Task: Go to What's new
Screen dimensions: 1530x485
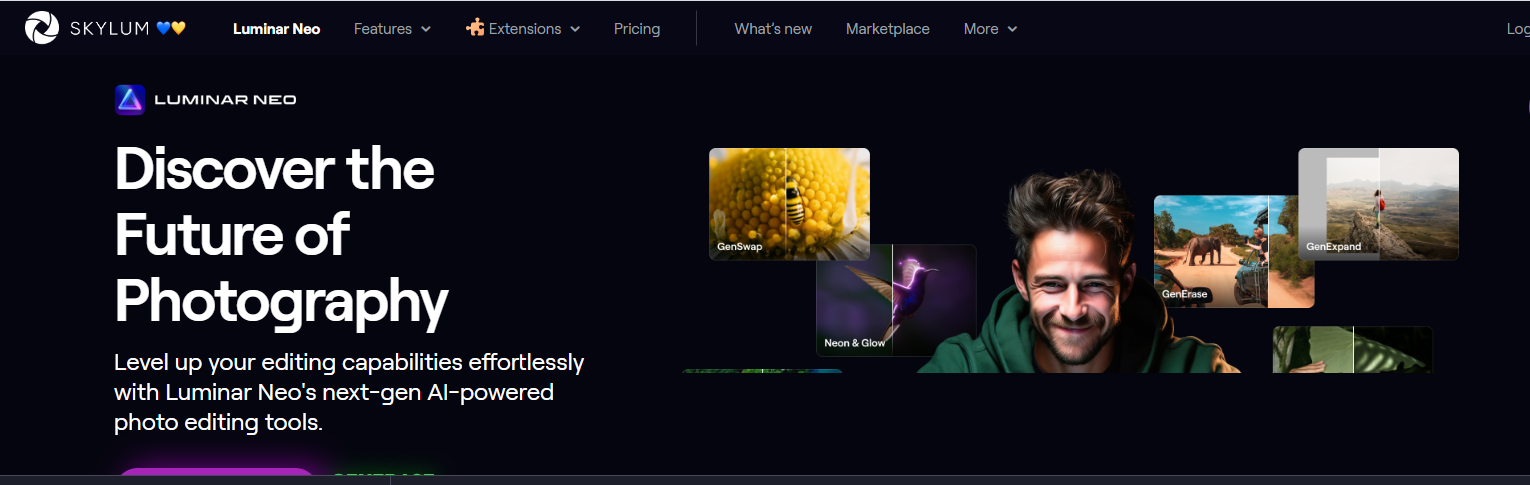Action: [x=773, y=29]
